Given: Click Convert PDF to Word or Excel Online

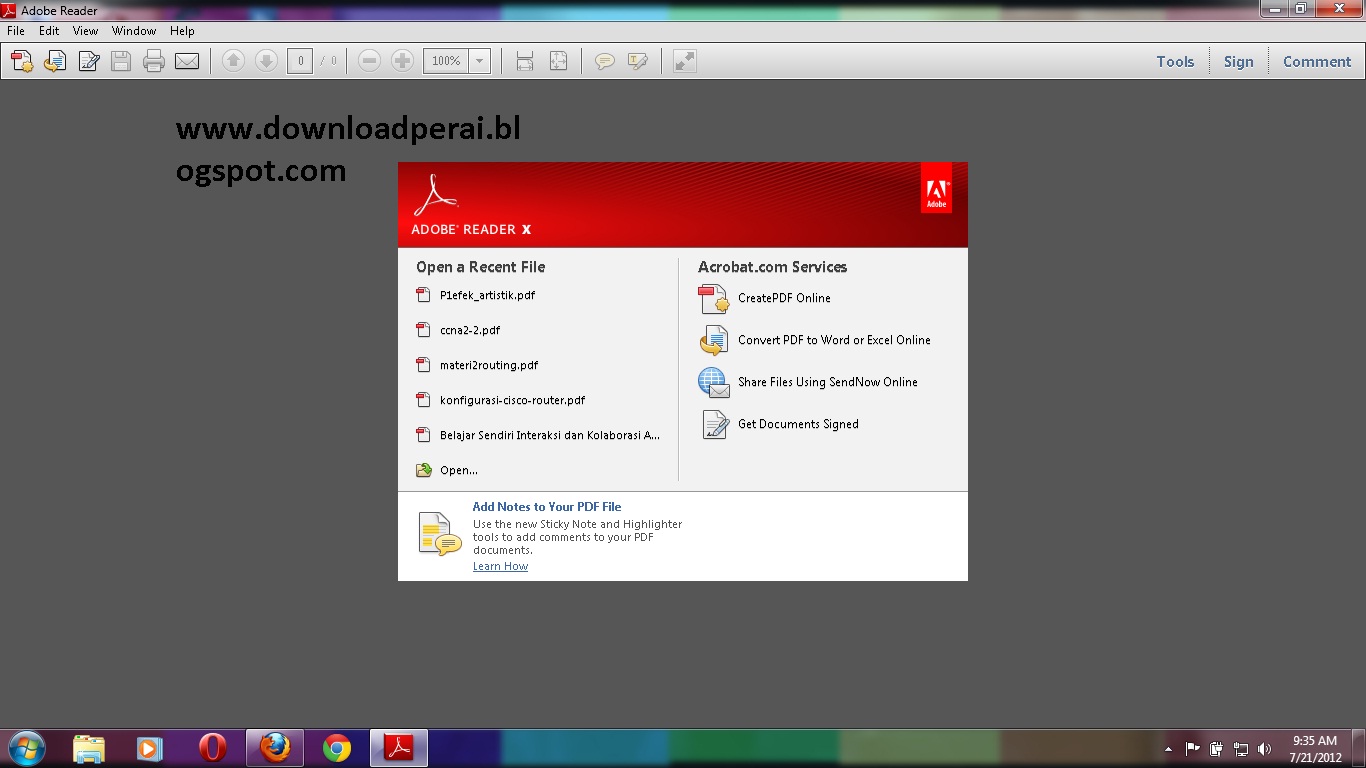Looking at the screenshot, I should pos(834,340).
